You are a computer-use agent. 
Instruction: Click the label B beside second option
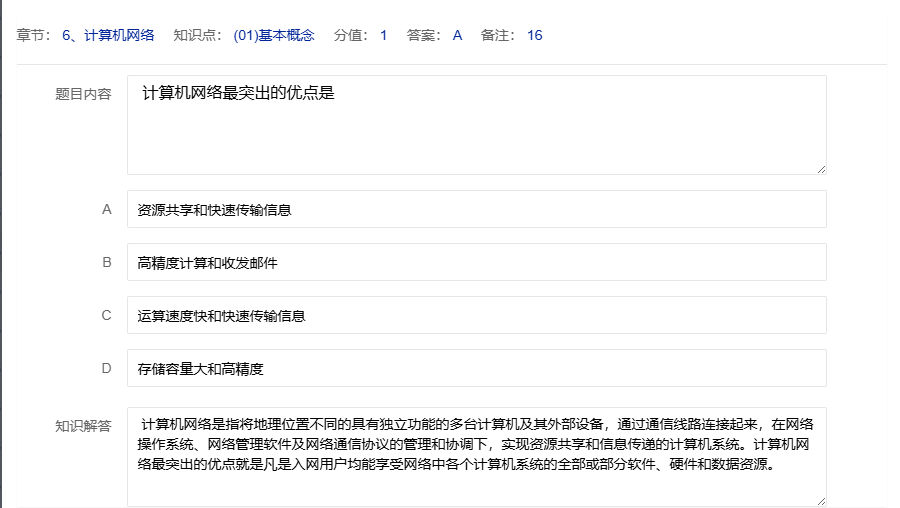(x=106, y=263)
